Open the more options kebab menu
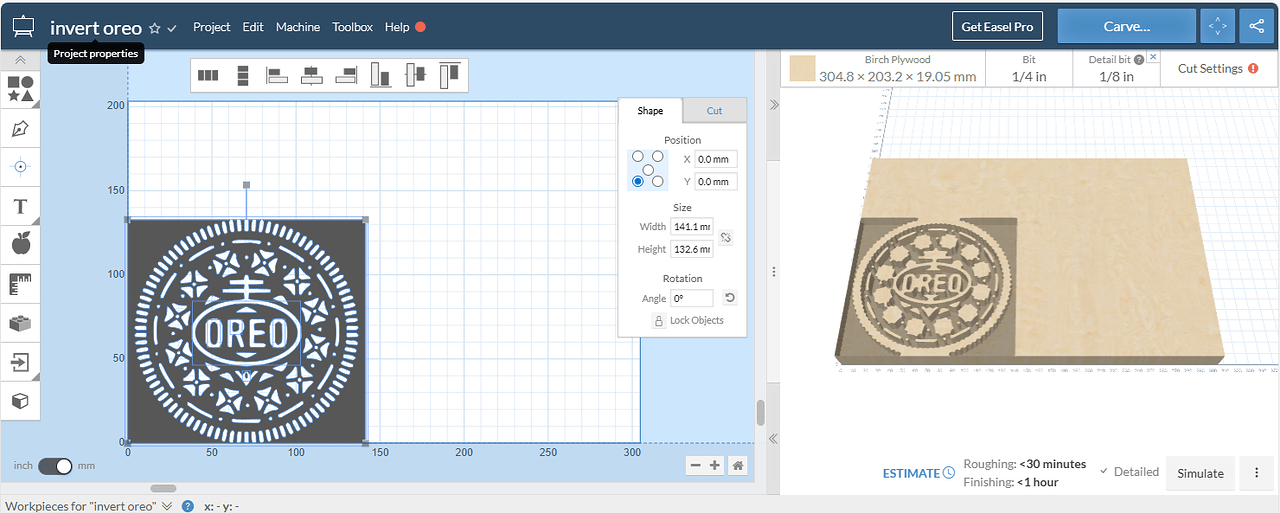1280x513 pixels. (x=1255, y=473)
